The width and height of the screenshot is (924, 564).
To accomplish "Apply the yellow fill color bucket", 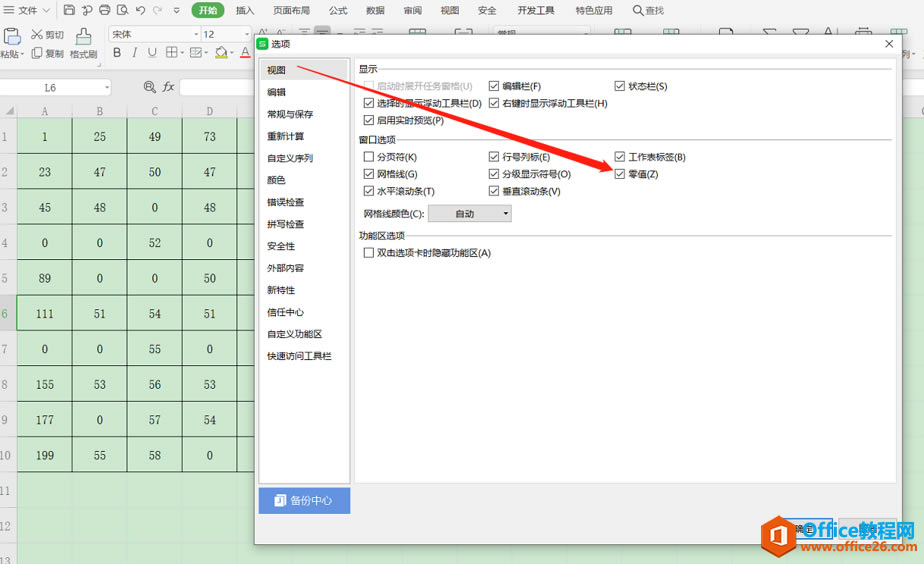I will click(x=221, y=52).
